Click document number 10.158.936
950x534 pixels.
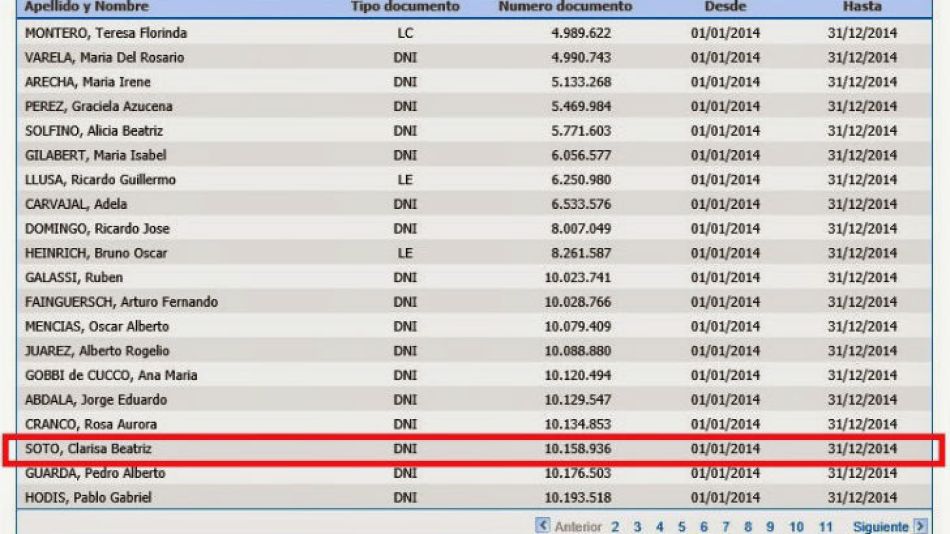tap(578, 449)
